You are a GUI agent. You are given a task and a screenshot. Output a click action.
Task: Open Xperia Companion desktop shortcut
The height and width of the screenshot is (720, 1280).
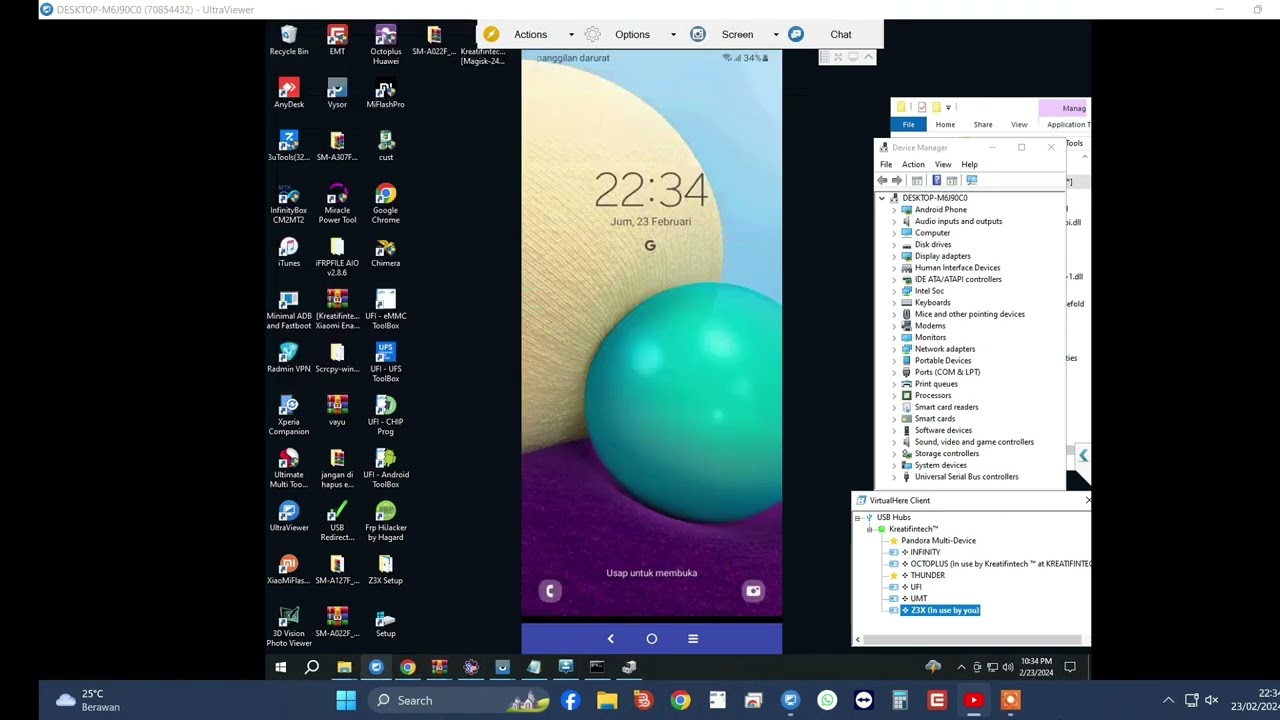click(288, 417)
